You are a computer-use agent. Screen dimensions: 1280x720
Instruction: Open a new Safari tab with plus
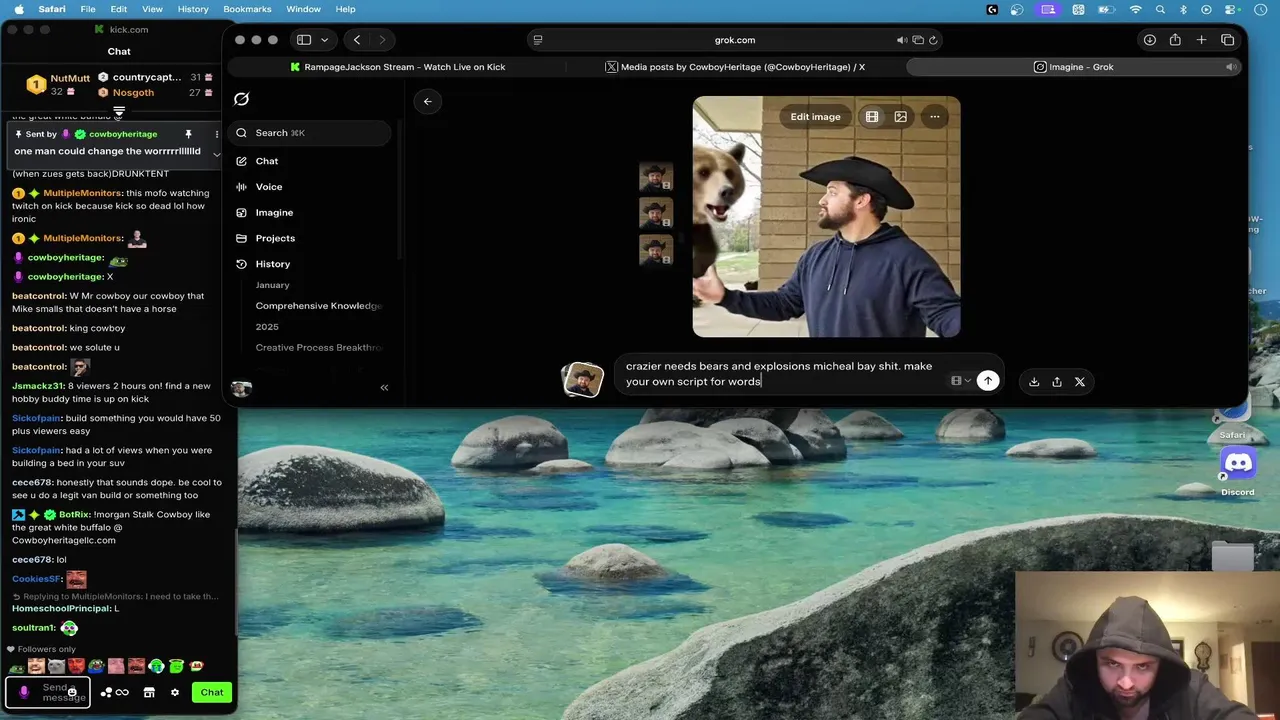[x=1201, y=40]
